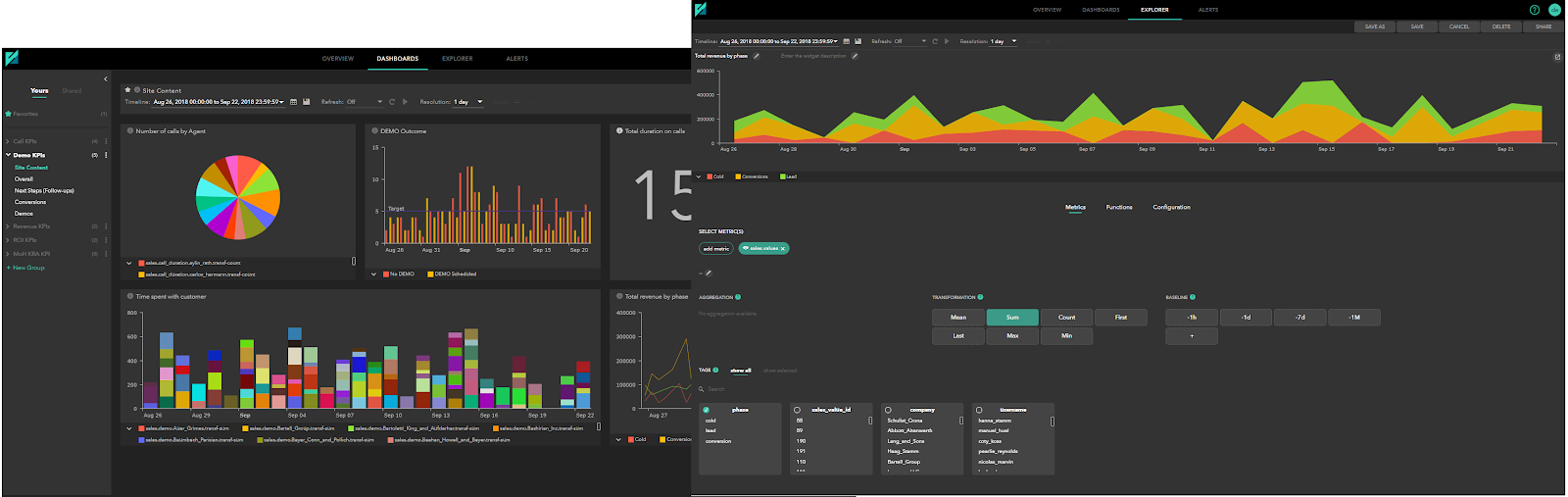Edit the widget description with the pencil icon
The height and width of the screenshot is (497, 1568).
click(855, 56)
